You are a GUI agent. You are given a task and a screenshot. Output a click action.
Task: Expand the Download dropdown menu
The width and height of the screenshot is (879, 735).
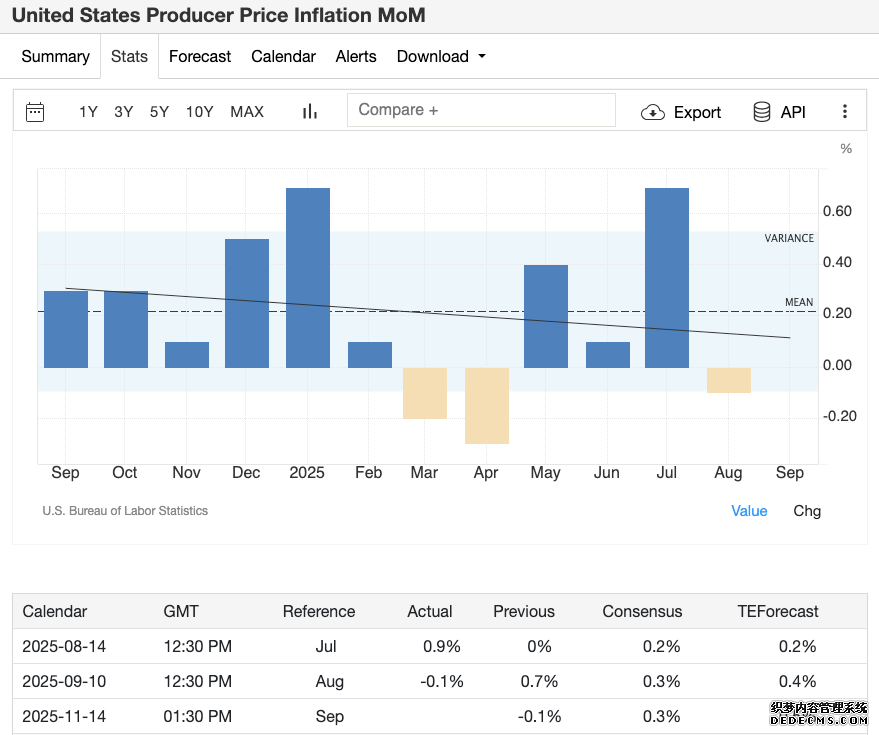pos(441,56)
